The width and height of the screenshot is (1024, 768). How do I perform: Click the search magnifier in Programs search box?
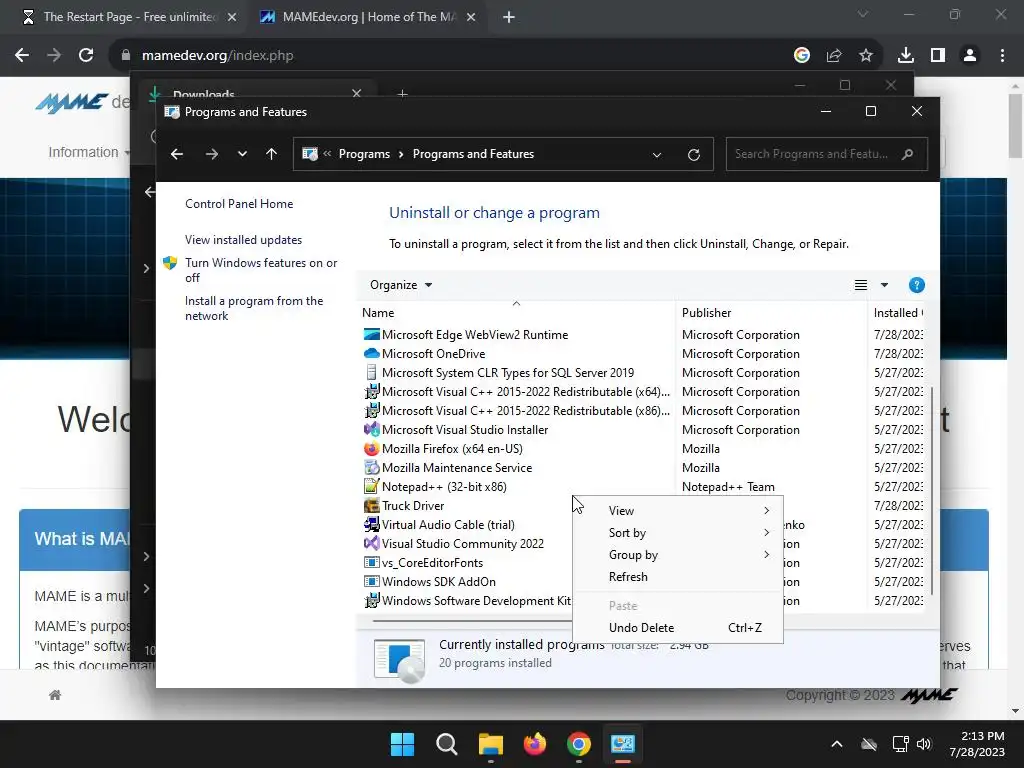[907, 154]
